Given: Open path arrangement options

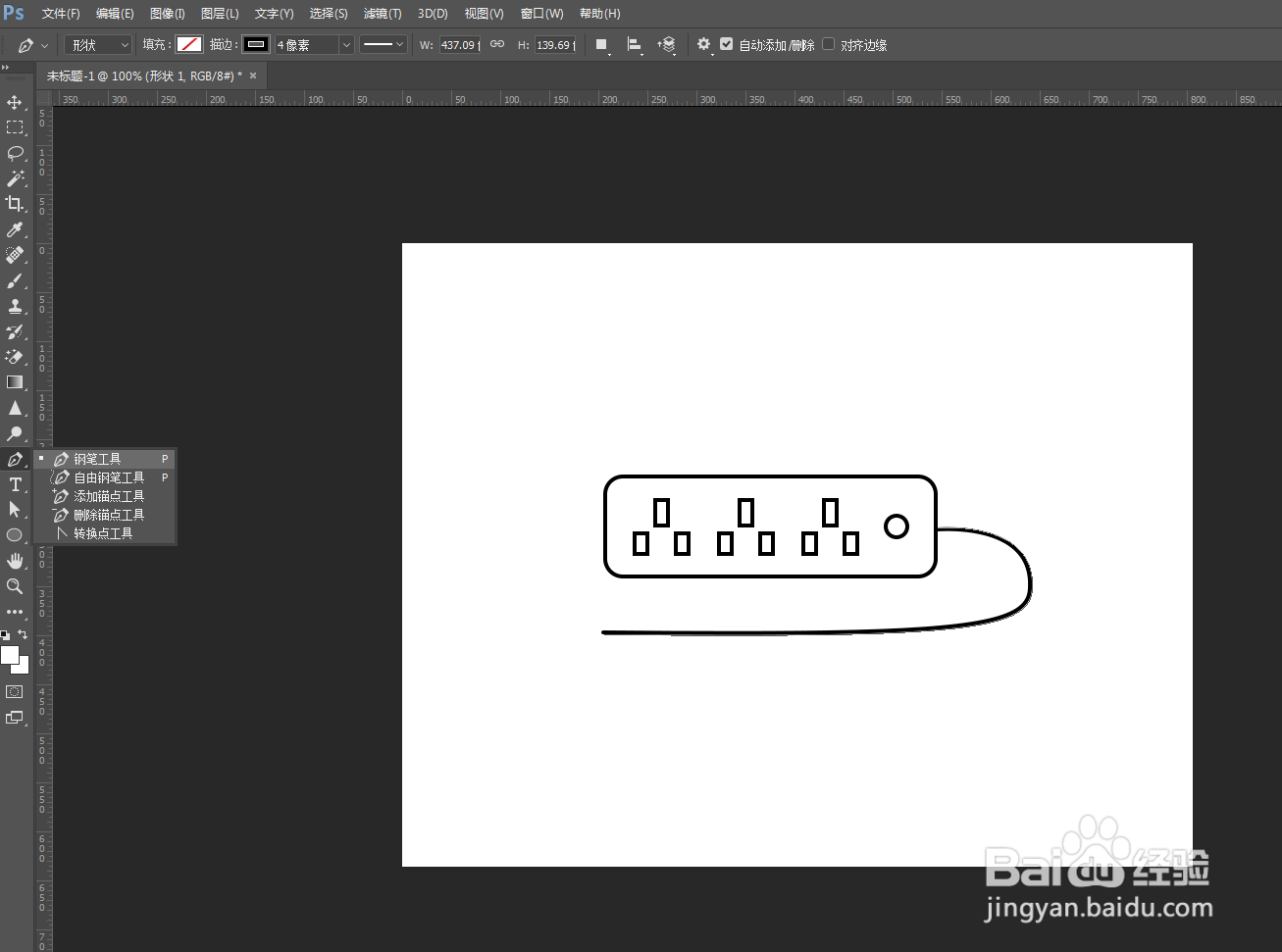Looking at the screenshot, I should point(667,45).
